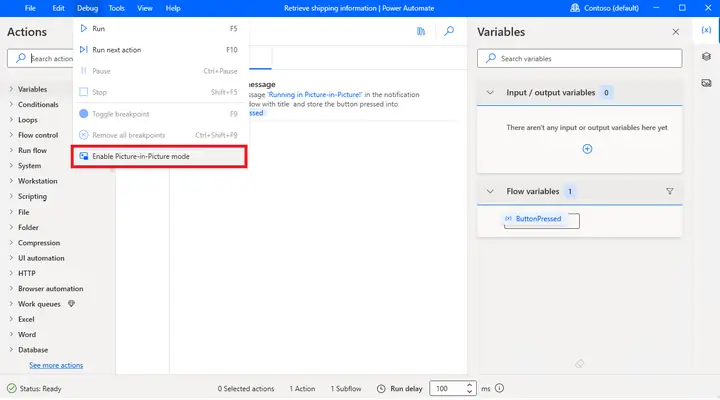Expand the Database group
Viewport: 720px width, 400px height.
click(x=33, y=350)
